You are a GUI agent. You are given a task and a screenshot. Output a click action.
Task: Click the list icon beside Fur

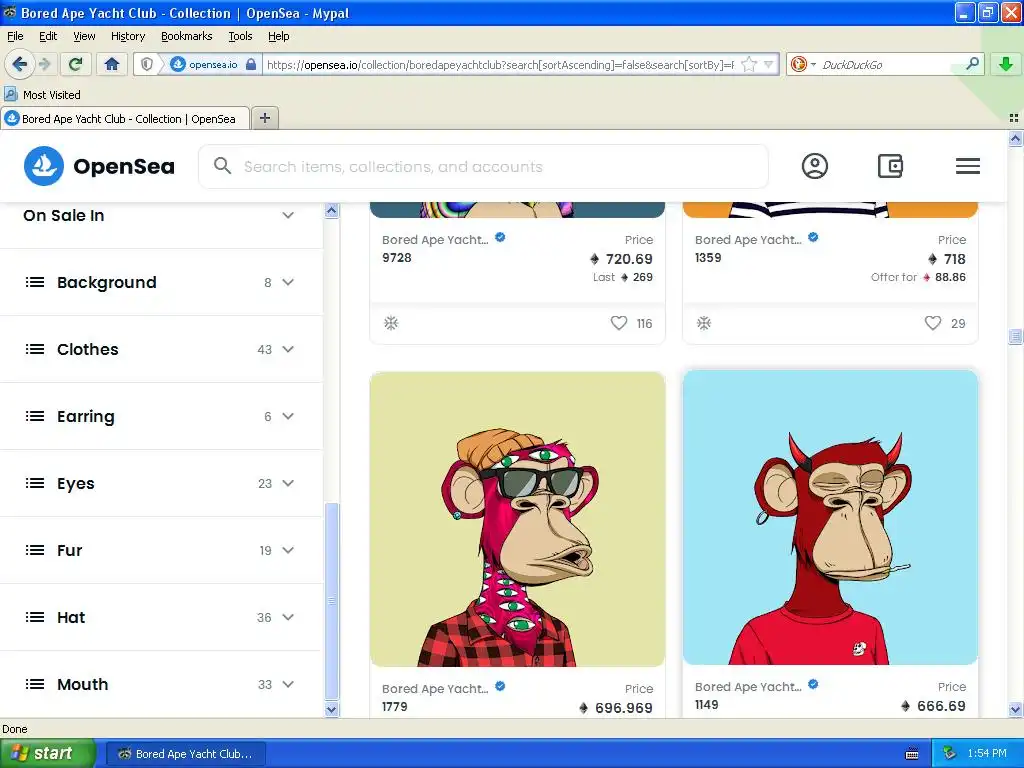tap(35, 551)
